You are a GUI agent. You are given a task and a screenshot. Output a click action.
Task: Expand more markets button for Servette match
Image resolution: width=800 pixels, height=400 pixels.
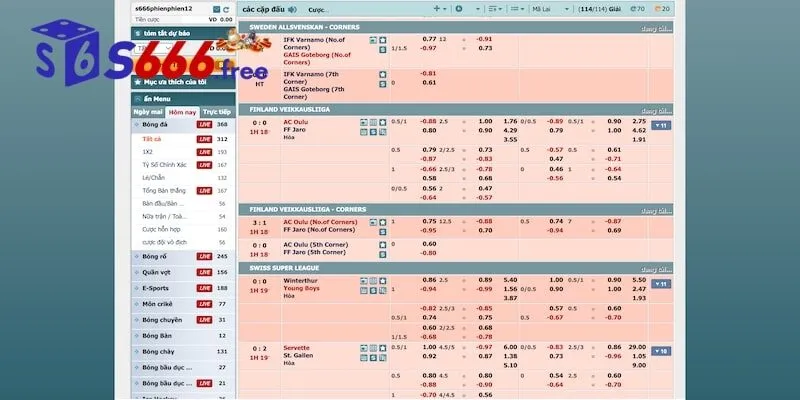661,351
